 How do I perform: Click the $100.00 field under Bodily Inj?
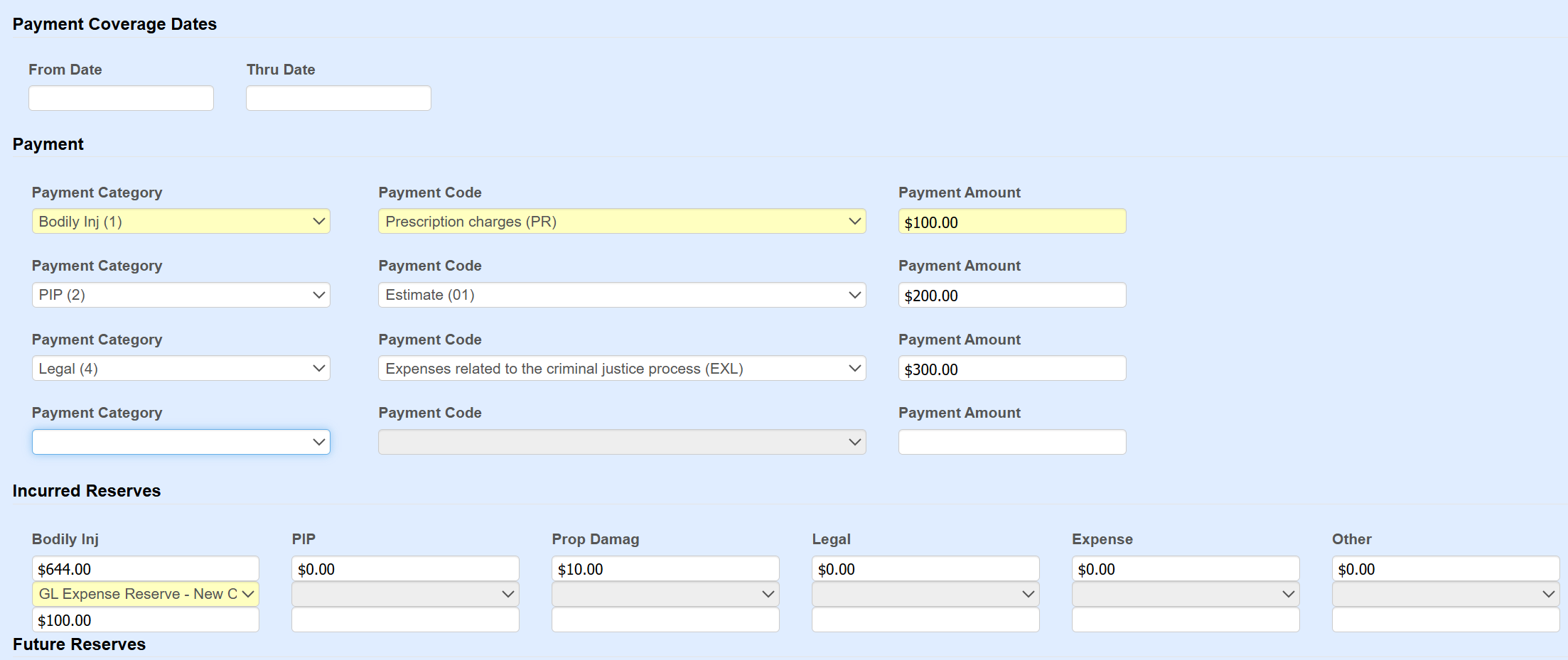145,620
